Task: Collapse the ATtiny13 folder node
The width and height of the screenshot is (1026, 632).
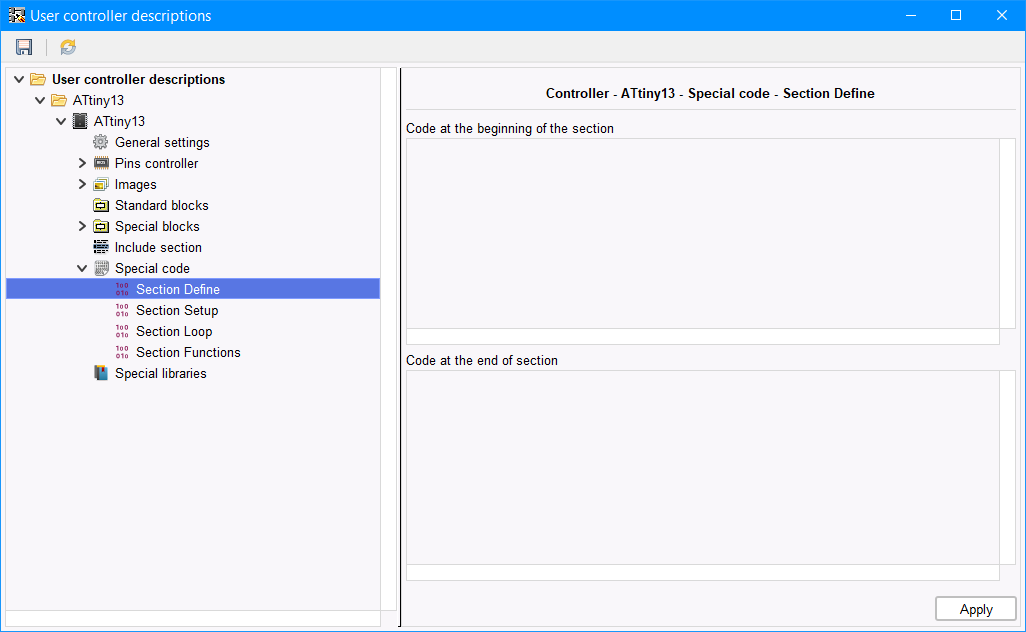Action: click(40, 100)
